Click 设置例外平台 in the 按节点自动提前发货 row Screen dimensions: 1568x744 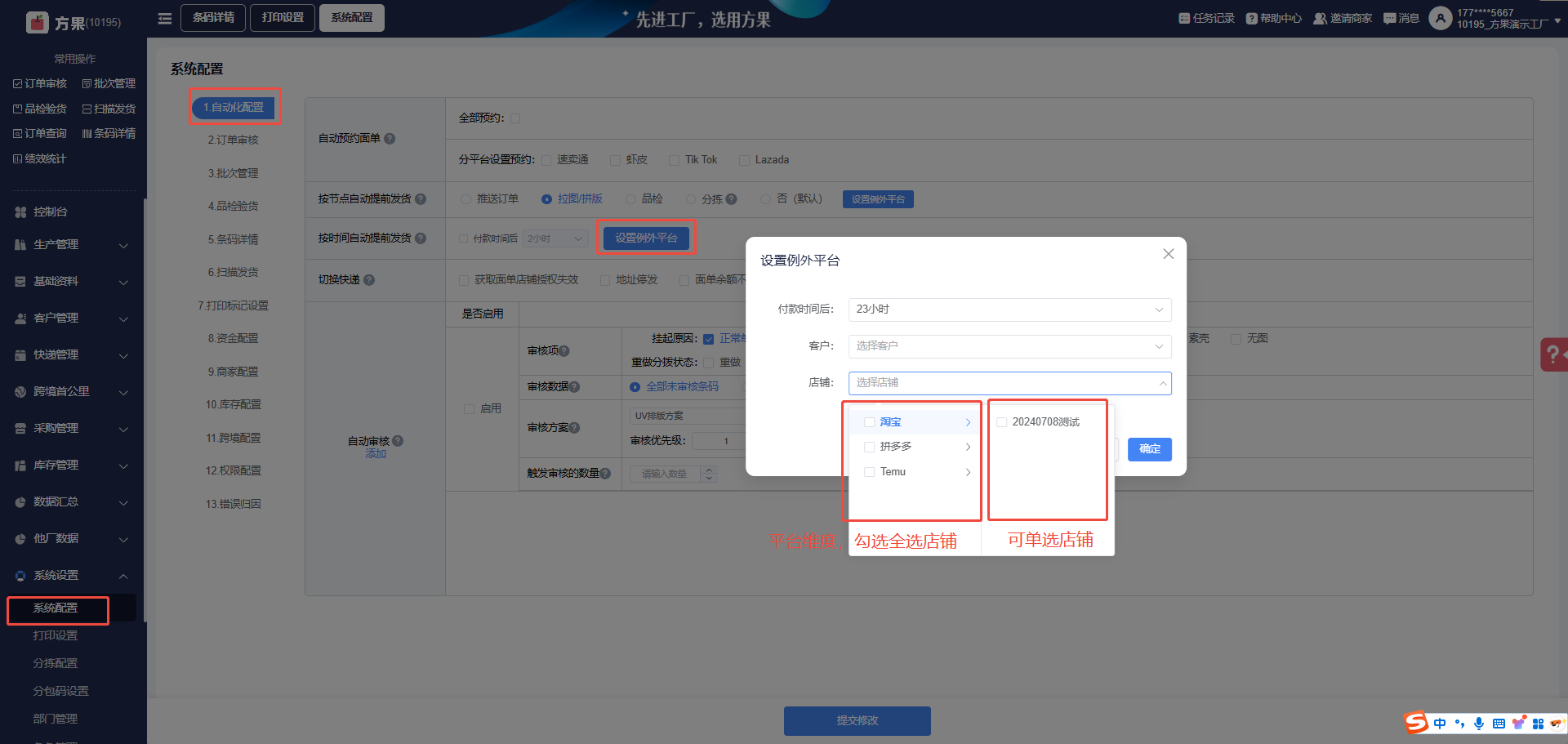coord(878,199)
